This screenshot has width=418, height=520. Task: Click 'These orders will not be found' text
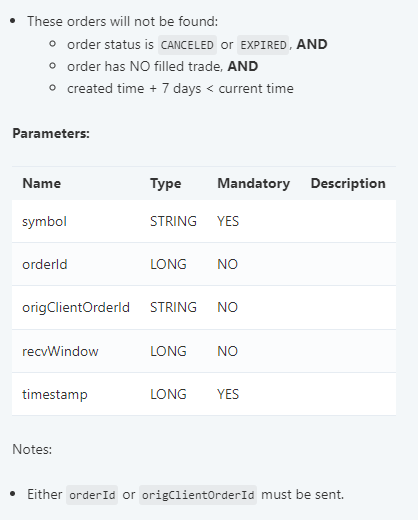pyautogui.click(x=123, y=21)
